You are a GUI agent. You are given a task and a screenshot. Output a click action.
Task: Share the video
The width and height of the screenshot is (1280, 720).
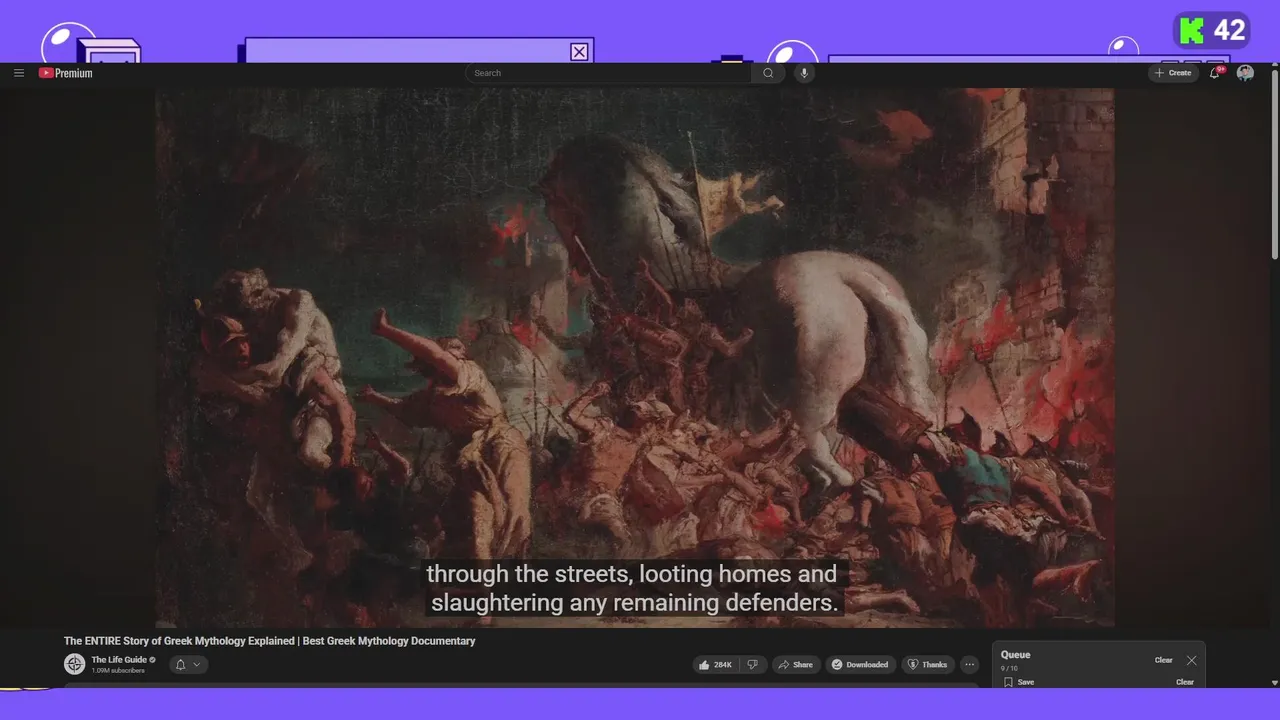[796, 664]
